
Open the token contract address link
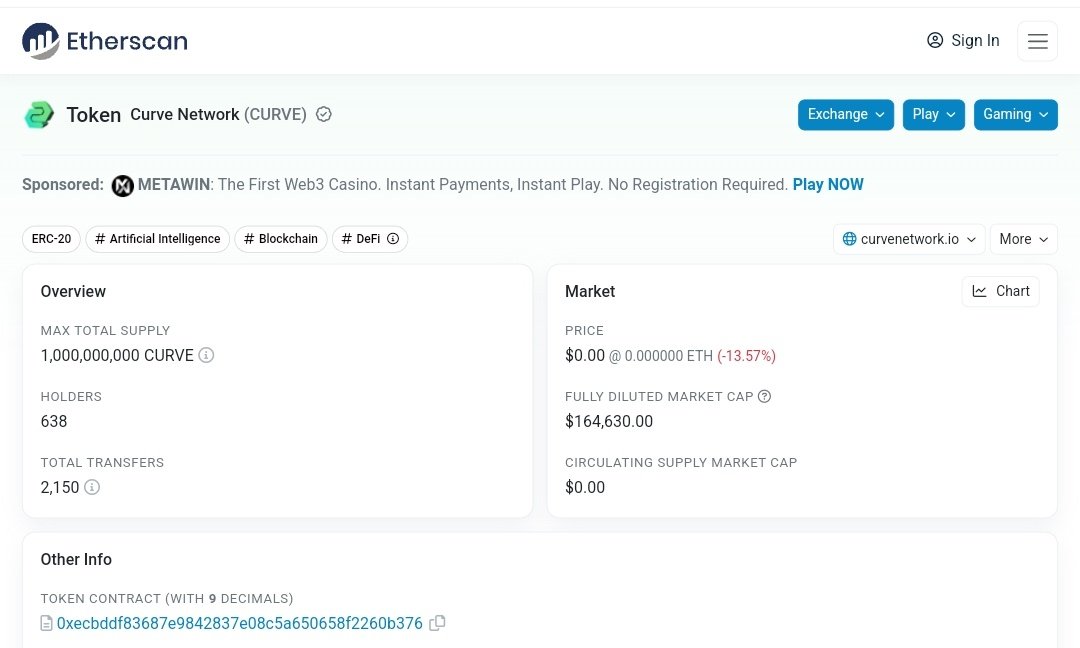tap(240, 624)
